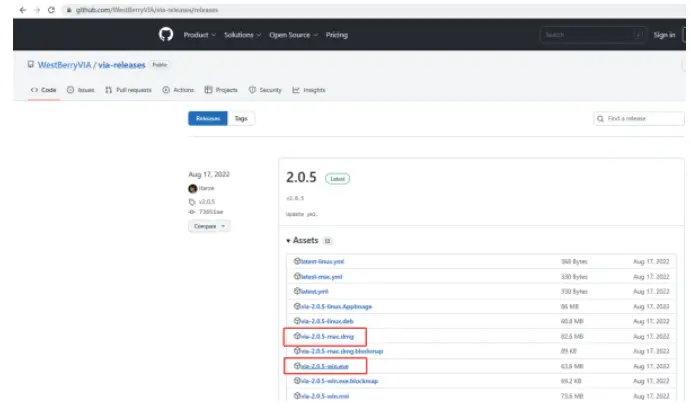691x416 pixels.
Task: Expand the Open Source dropdown menu
Action: tap(293, 35)
